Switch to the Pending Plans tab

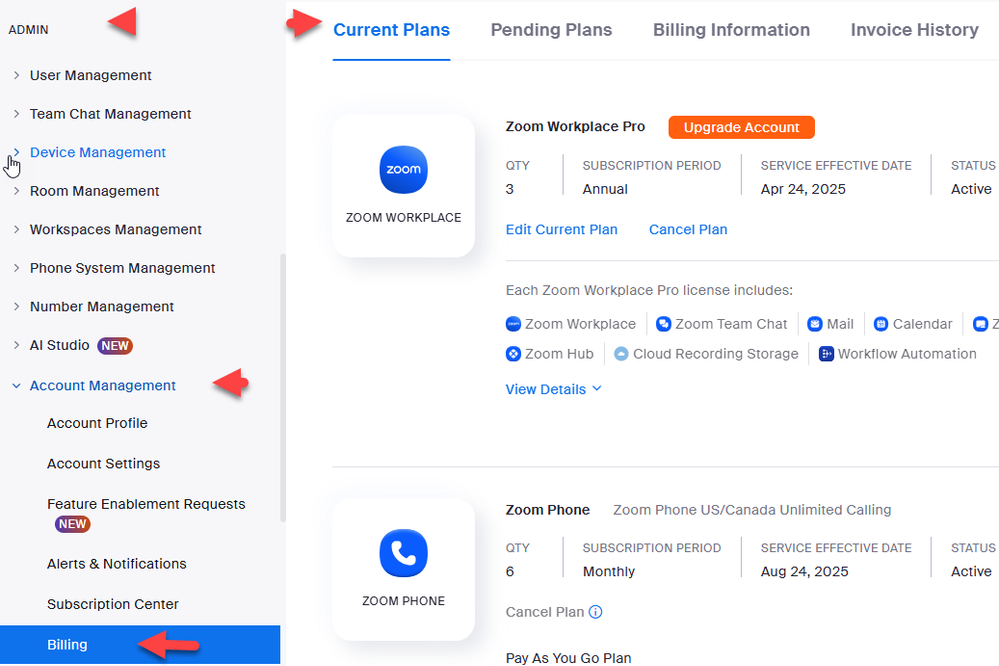[x=551, y=30]
